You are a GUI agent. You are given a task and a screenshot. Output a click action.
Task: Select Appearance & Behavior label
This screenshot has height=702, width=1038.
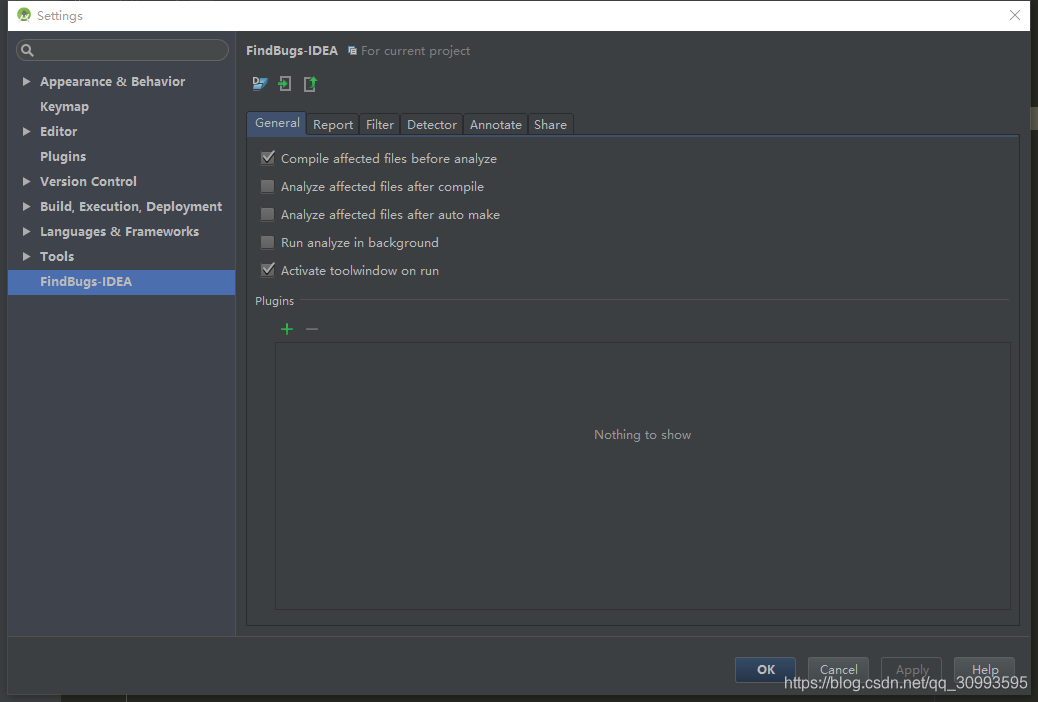click(x=113, y=81)
